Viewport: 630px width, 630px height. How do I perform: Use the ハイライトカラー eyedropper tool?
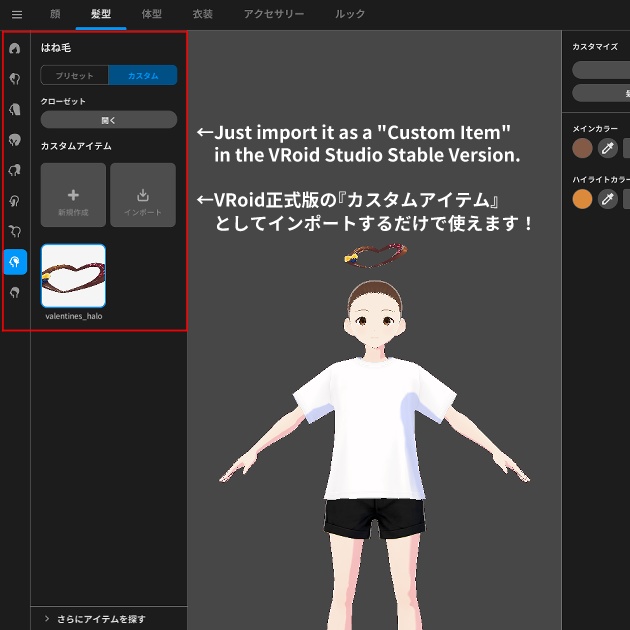(x=608, y=199)
